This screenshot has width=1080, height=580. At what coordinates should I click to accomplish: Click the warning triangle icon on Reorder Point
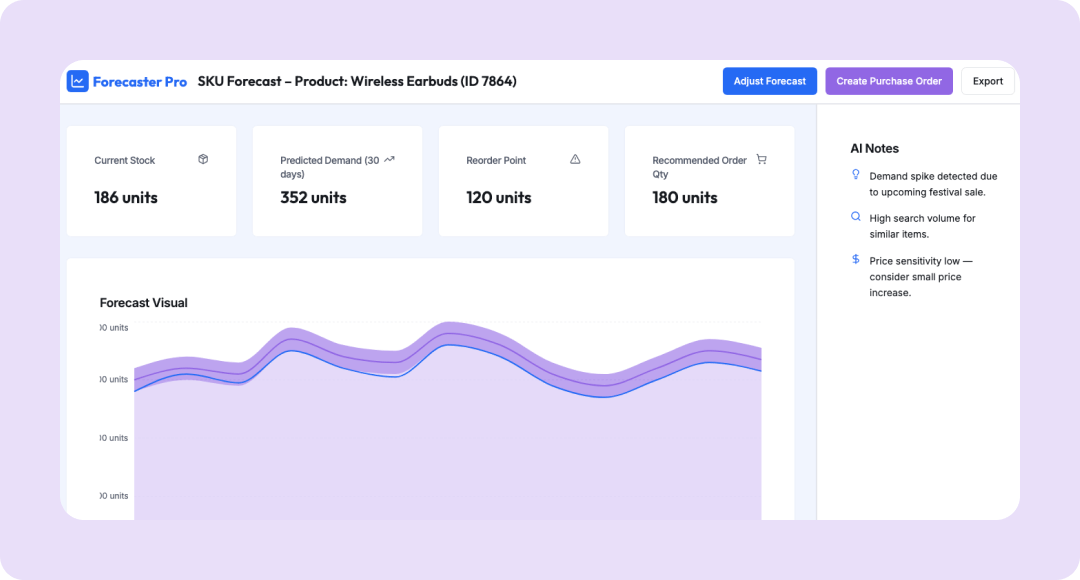[x=575, y=159]
